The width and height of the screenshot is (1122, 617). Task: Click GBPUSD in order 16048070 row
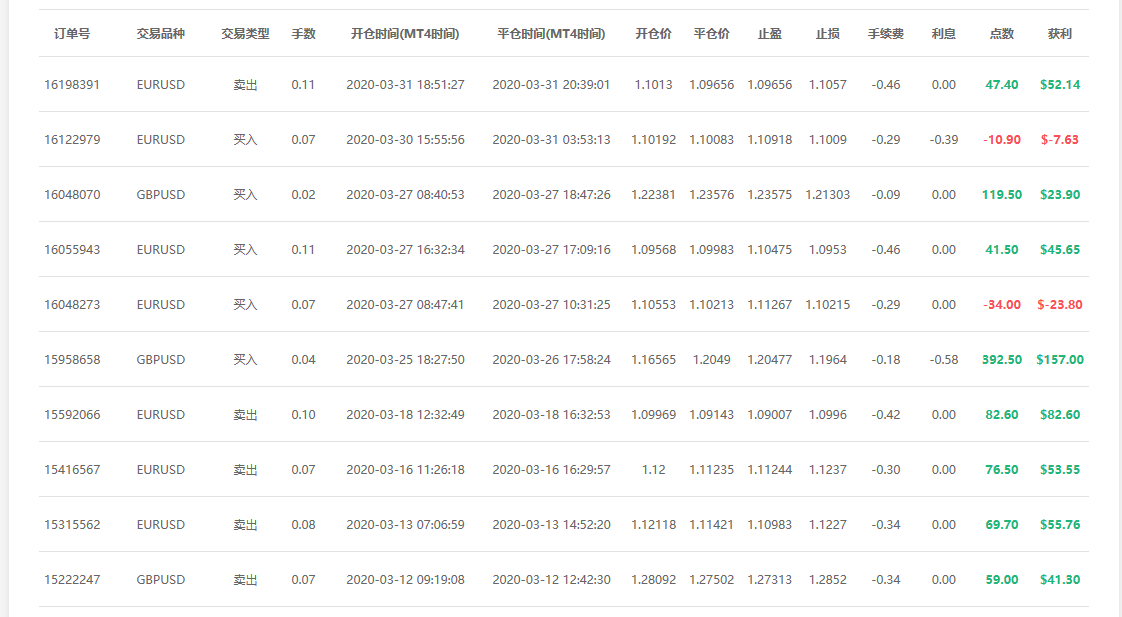click(x=160, y=195)
